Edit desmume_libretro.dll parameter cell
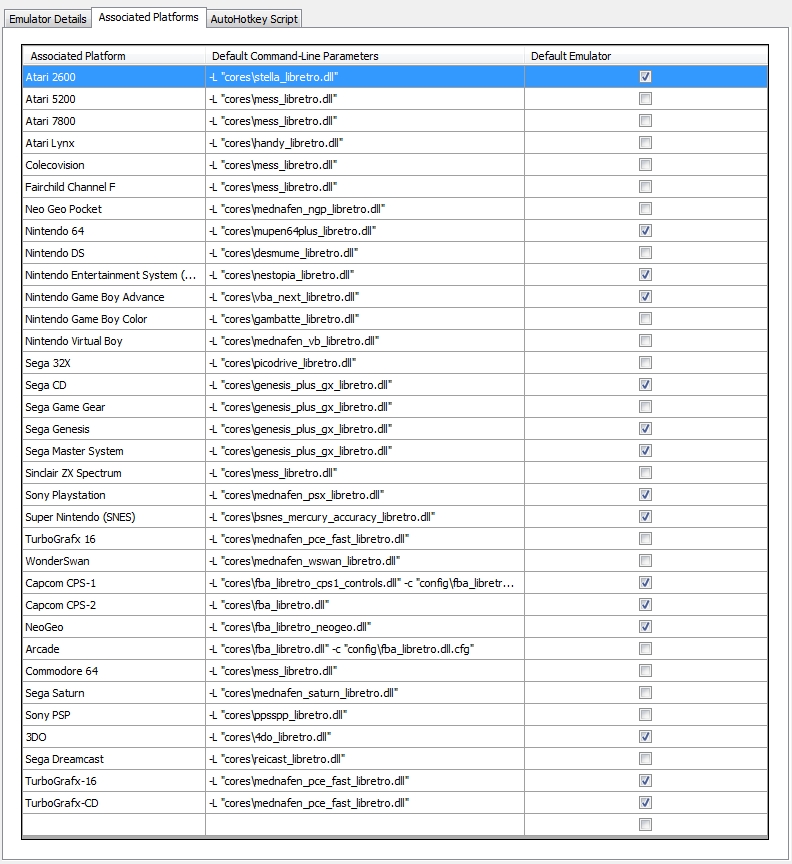The width and height of the screenshot is (792, 864). point(365,252)
